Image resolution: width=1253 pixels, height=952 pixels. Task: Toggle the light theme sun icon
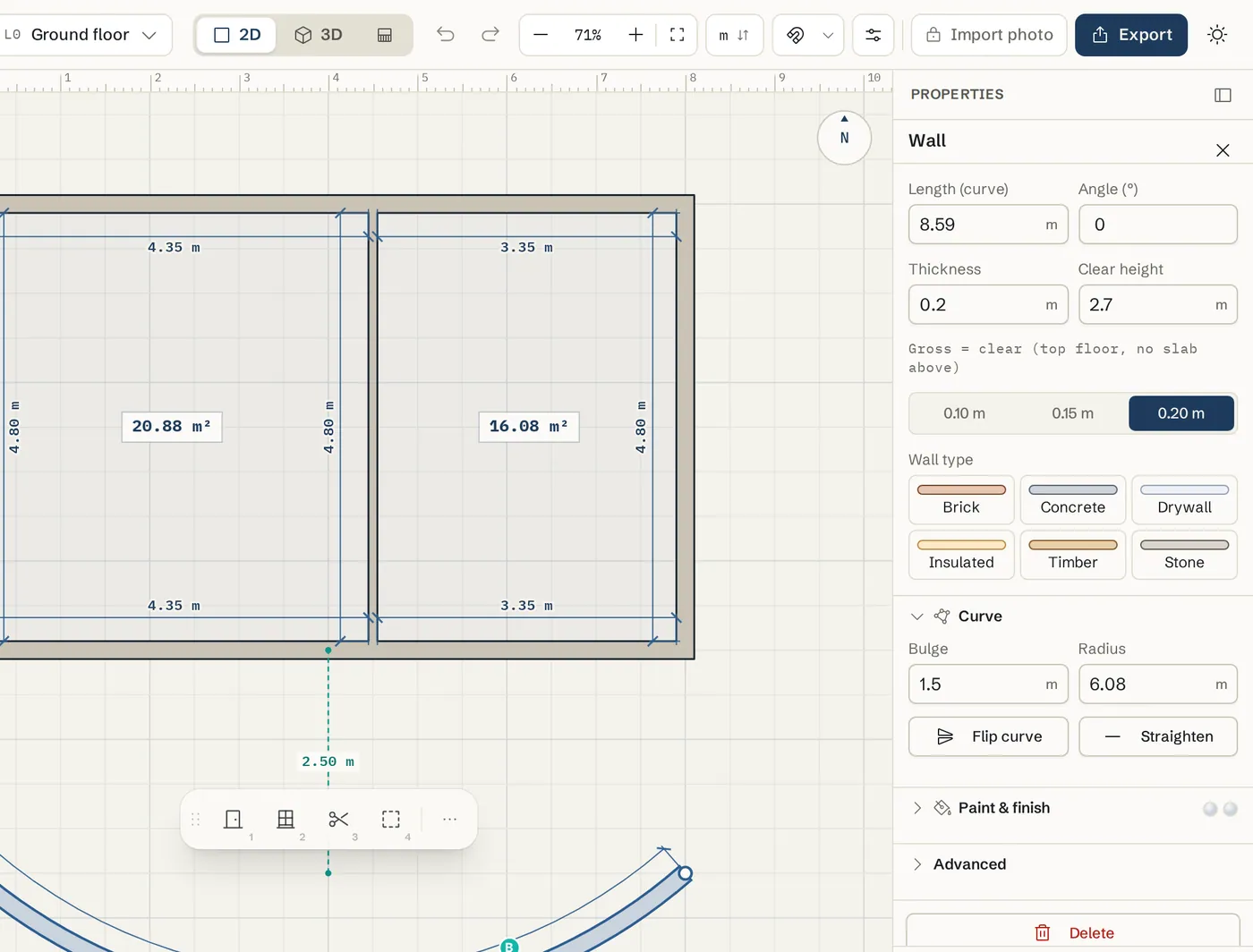point(1217,35)
